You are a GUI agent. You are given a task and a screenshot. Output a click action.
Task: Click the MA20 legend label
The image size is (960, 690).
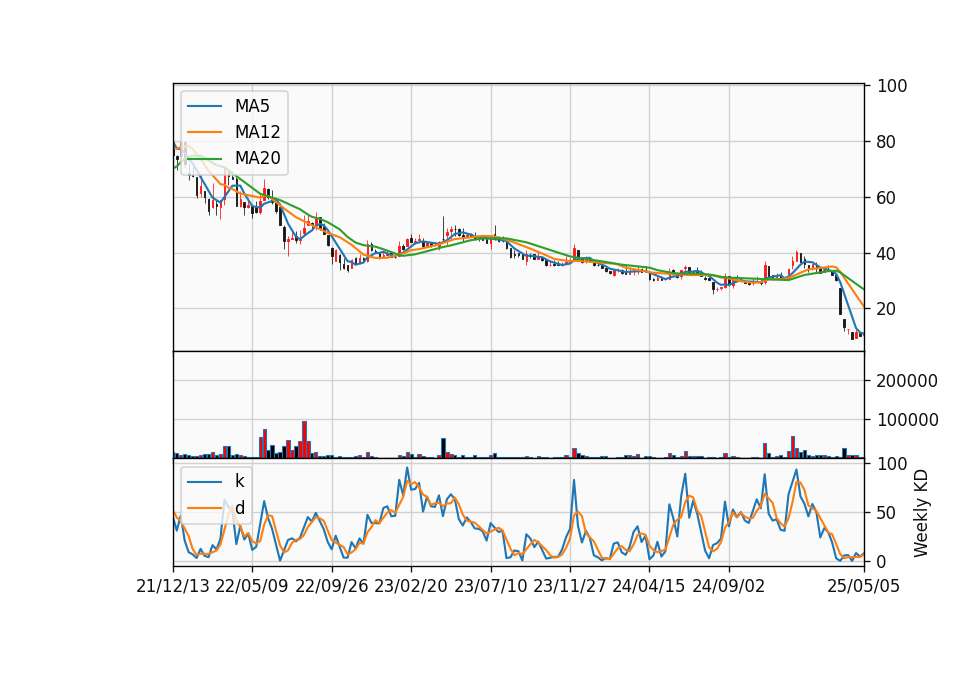click(x=257, y=158)
